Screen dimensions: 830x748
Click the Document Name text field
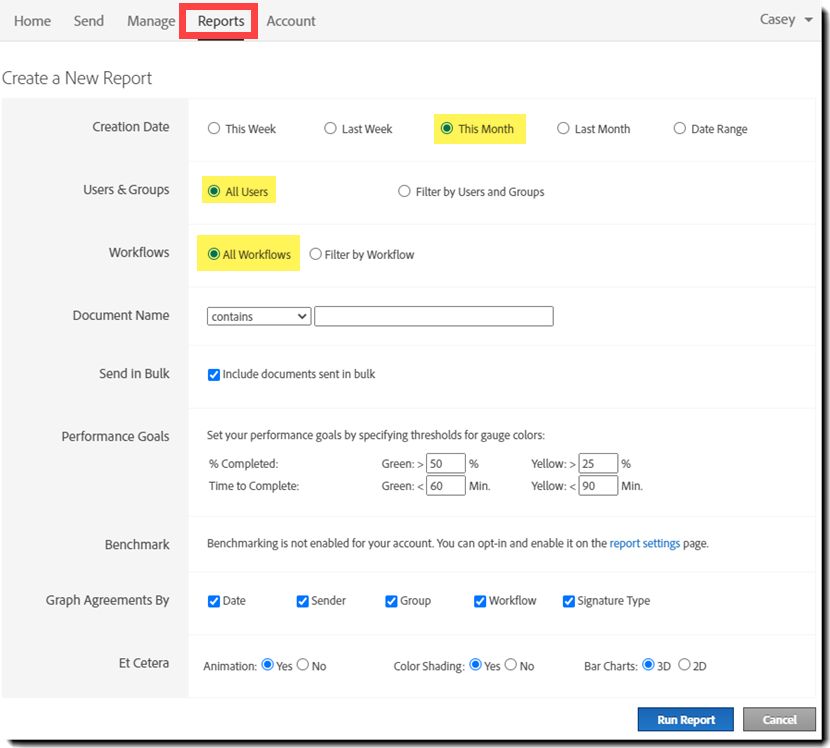433,316
